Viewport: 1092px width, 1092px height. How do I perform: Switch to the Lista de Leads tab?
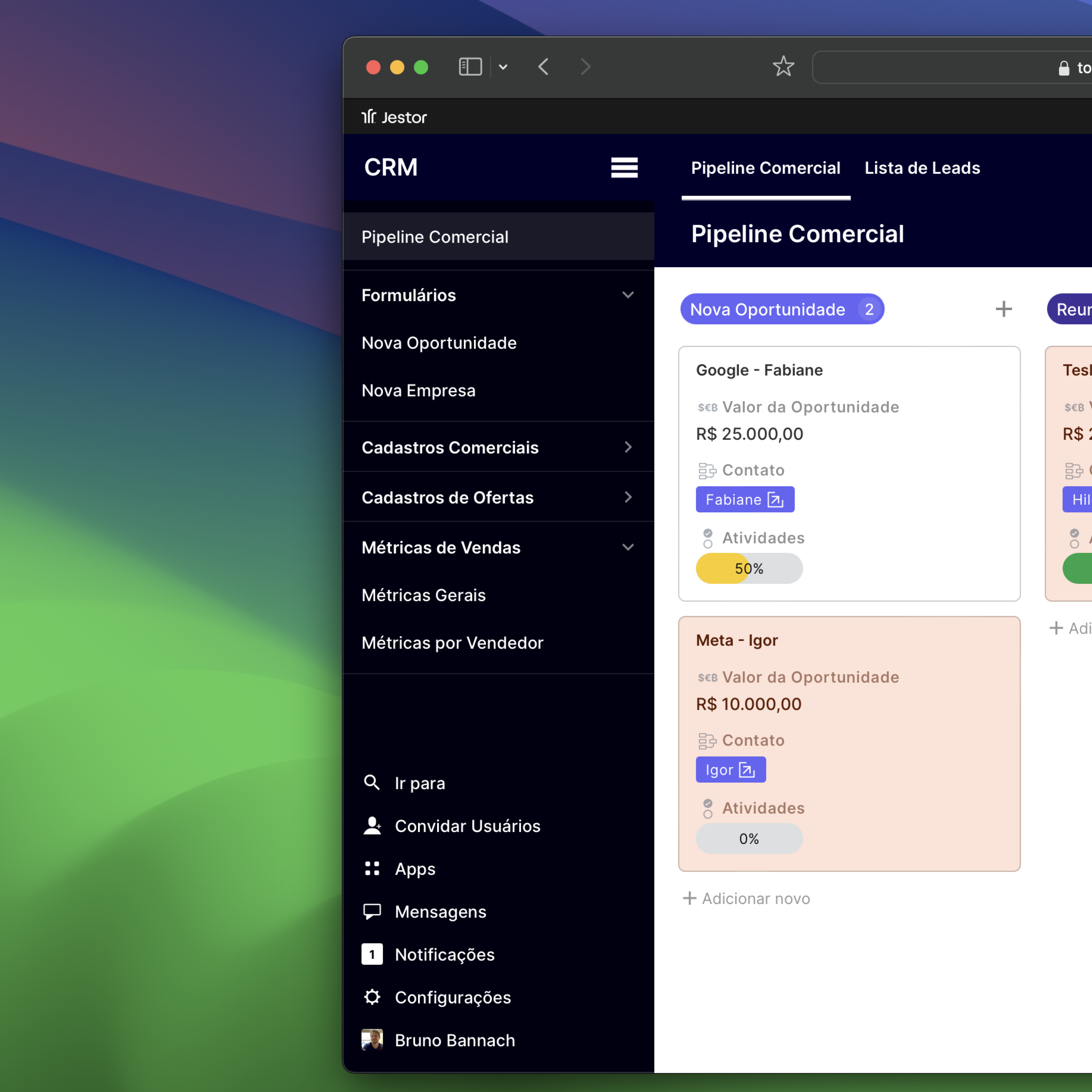(x=922, y=168)
